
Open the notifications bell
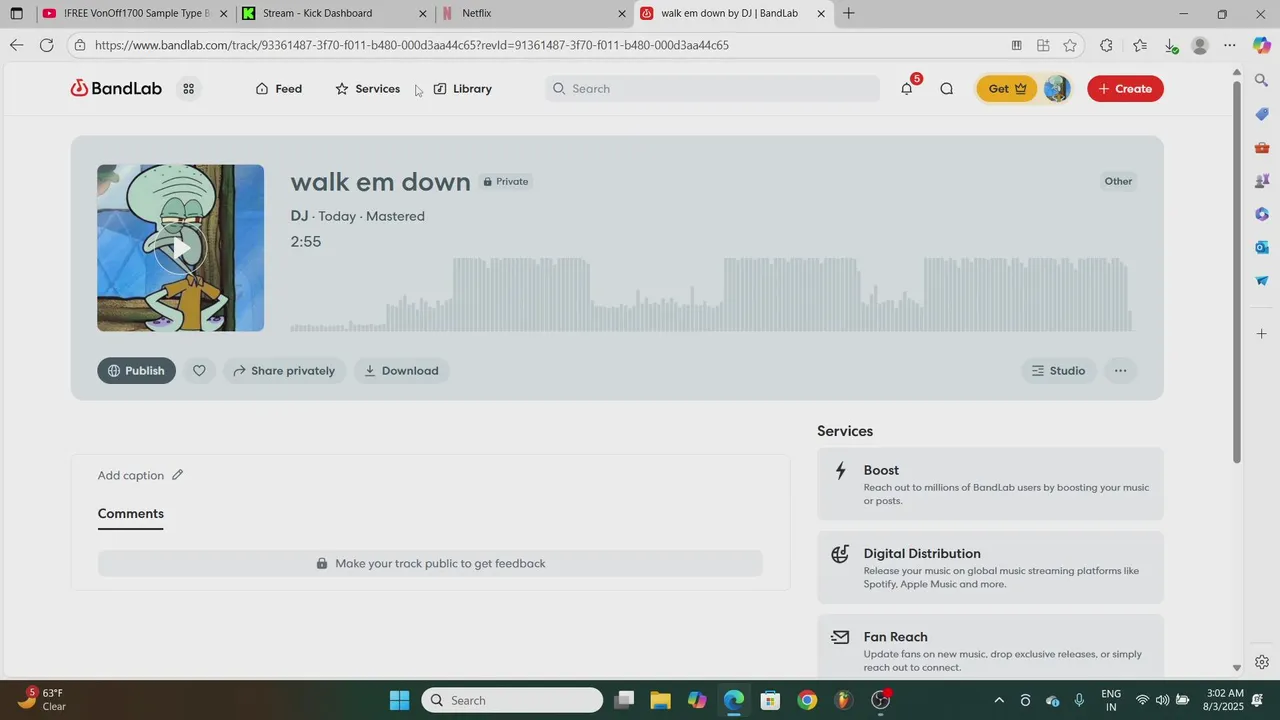pyautogui.click(x=907, y=88)
